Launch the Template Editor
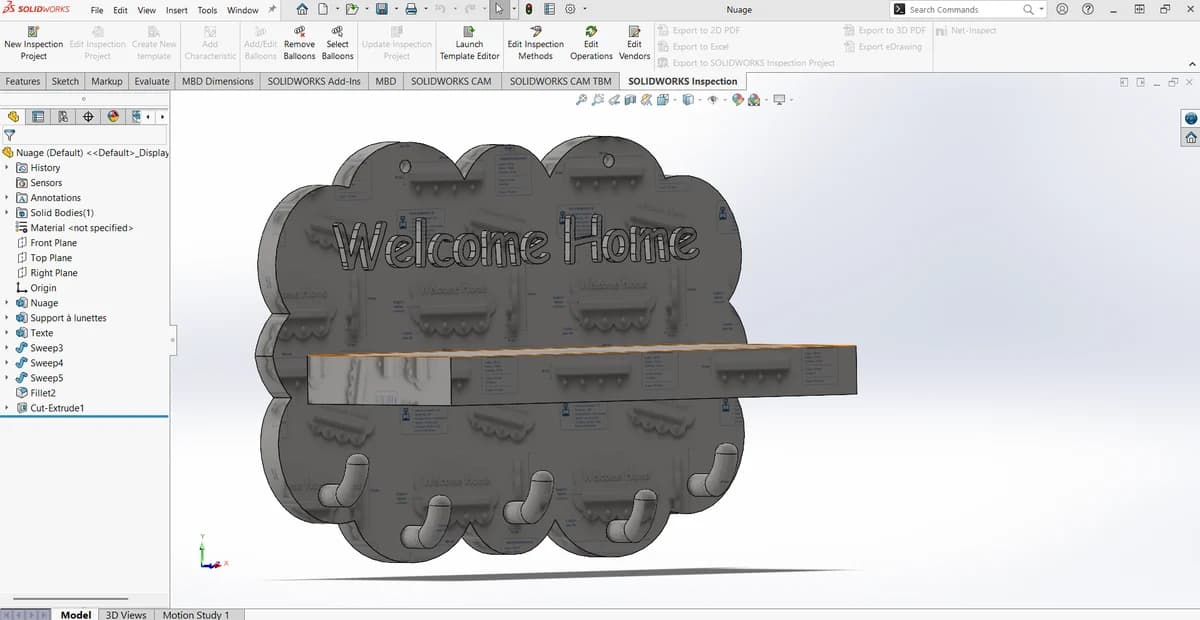Image resolution: width=1200 pixels, height=620 pixels. [x=469, y=43]
